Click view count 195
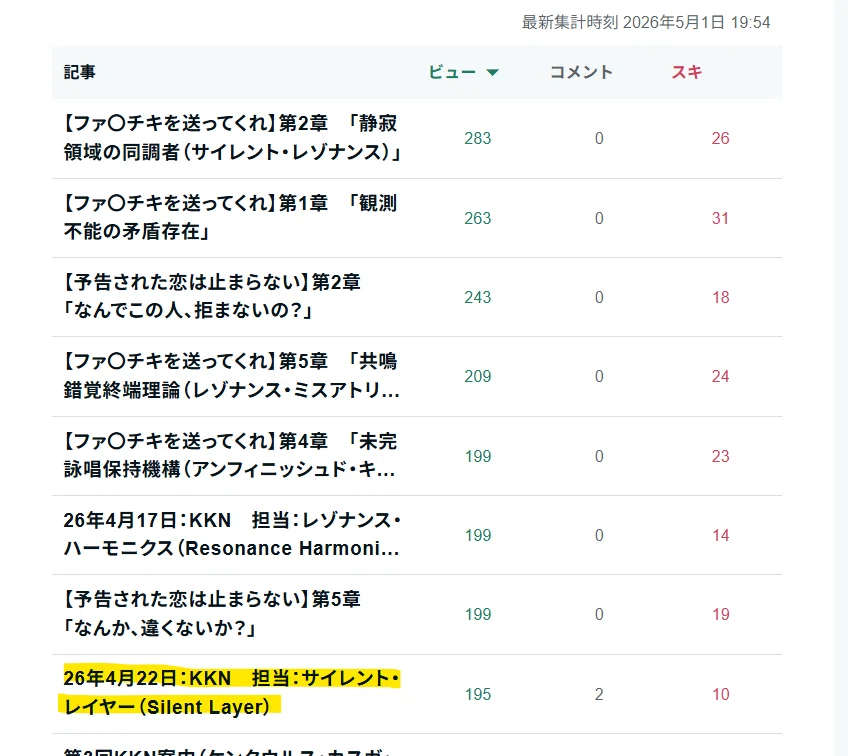The height and width of the screenshot is (756, 848). [x=478, y=694]
